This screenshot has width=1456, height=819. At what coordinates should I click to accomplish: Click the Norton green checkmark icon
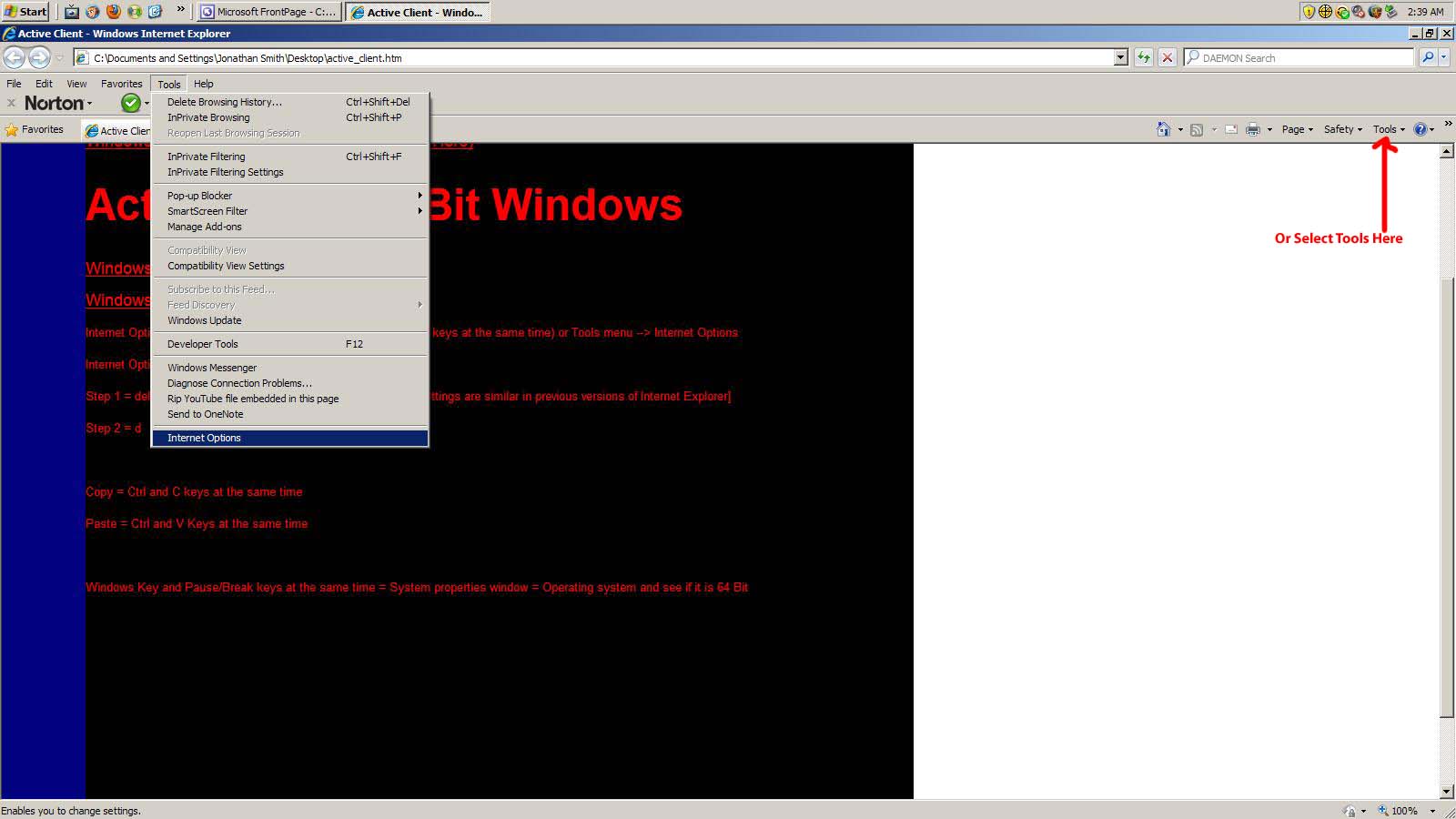131,103
